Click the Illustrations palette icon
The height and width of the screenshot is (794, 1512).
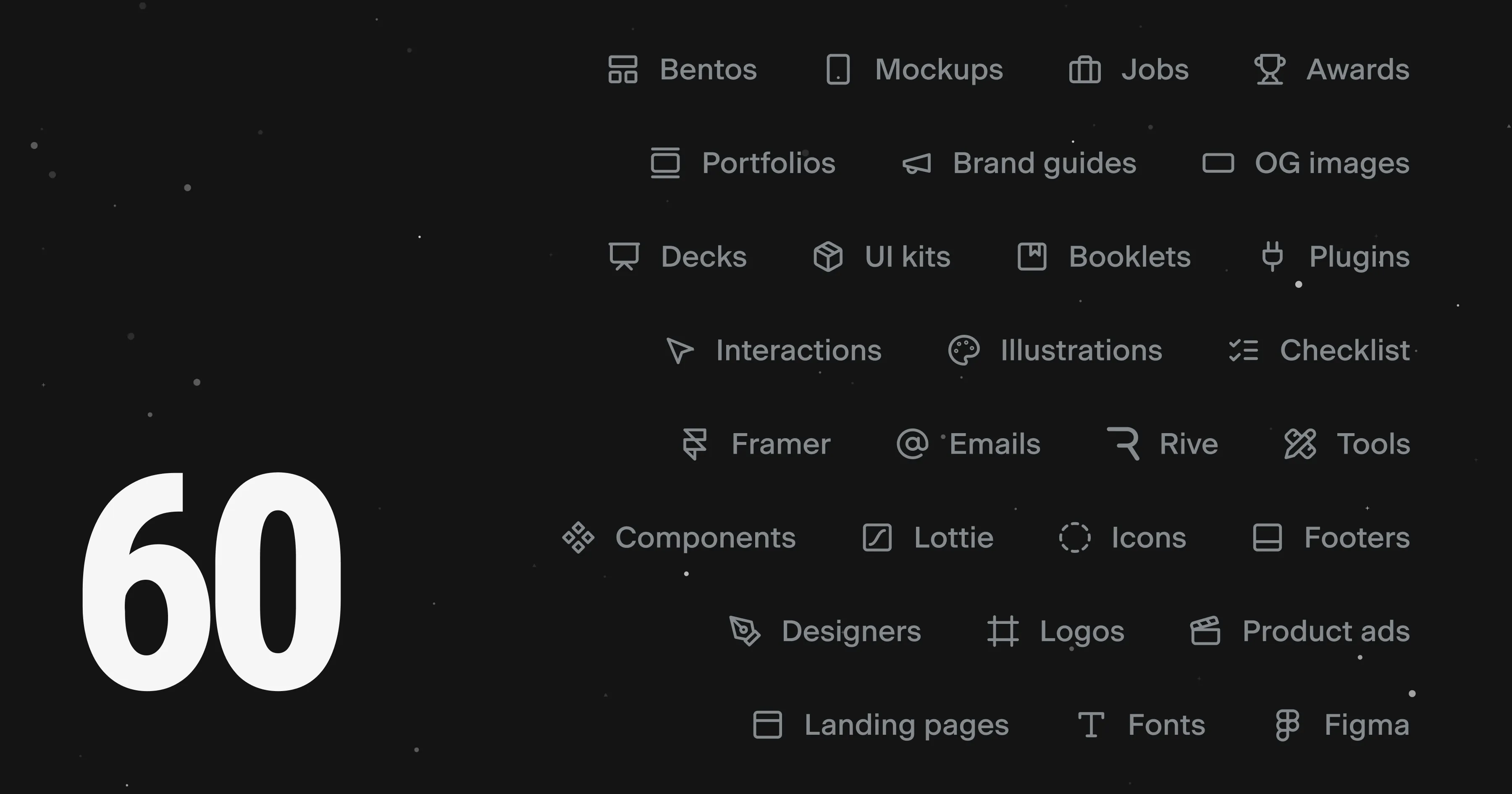pos(964,351)
